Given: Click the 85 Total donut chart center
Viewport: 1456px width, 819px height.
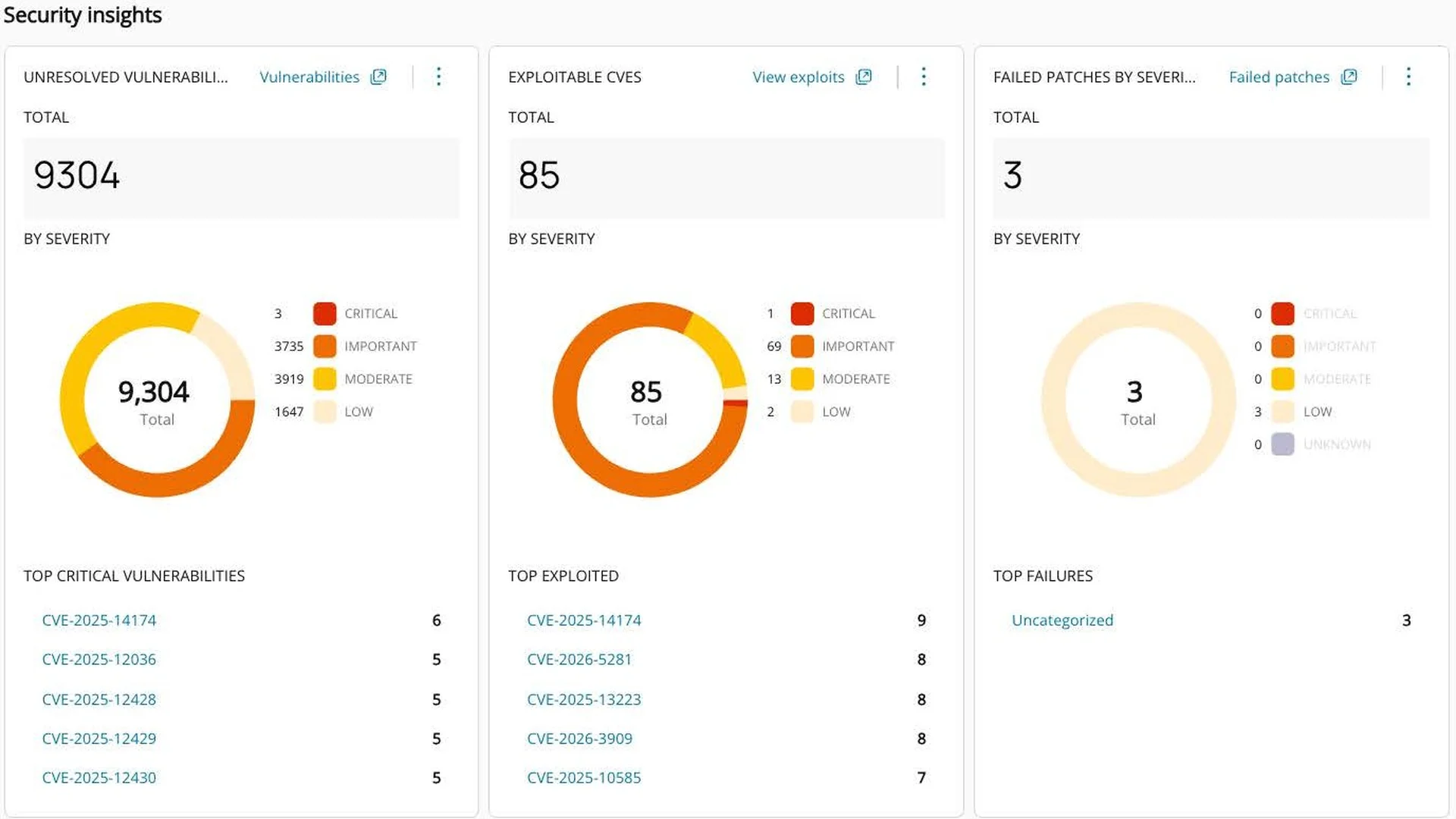Looking at the screenshot, I should click(x=650, y=400).
